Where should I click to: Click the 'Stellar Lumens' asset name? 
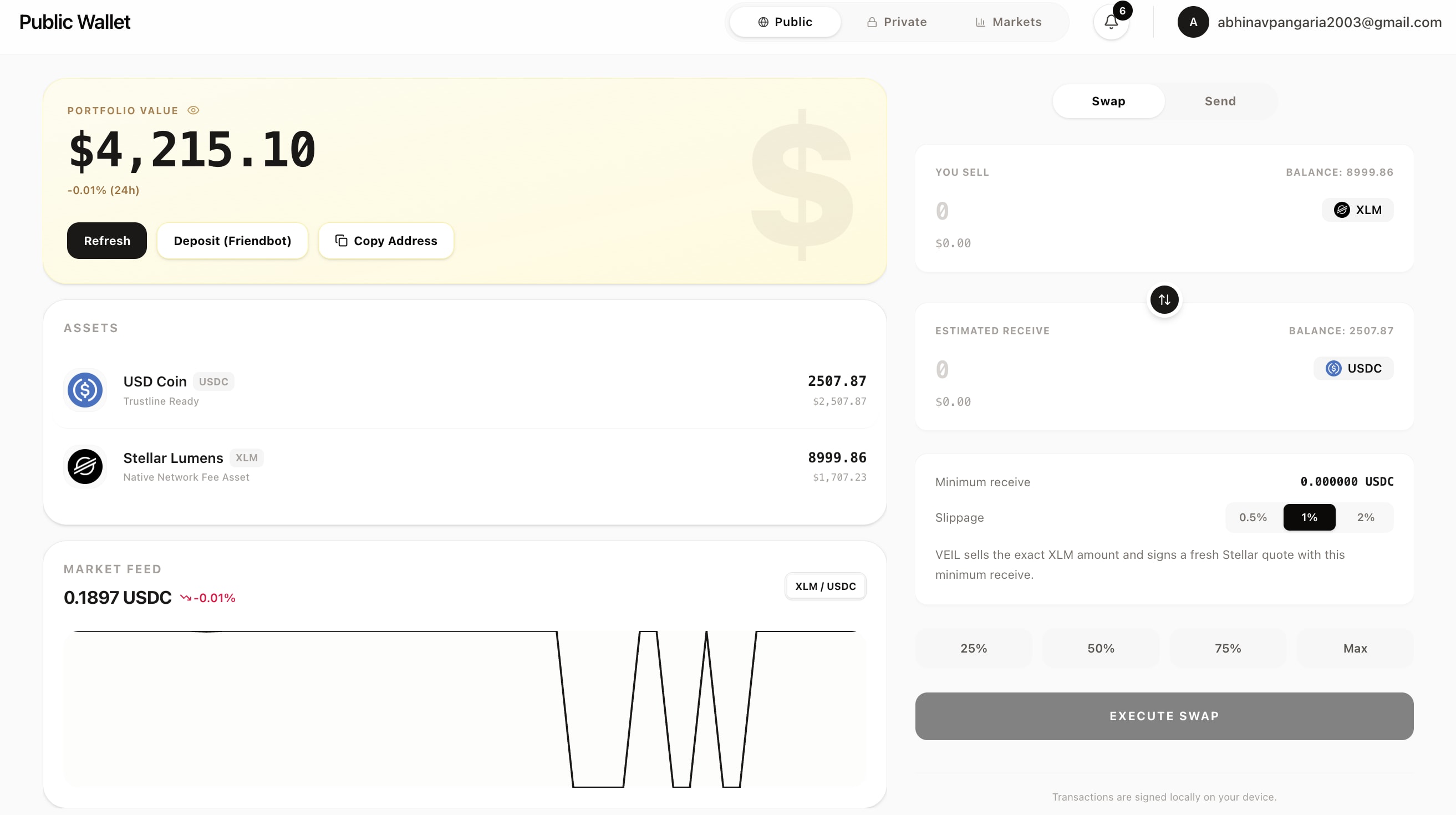pyautogui.click(x=173, y=458)
